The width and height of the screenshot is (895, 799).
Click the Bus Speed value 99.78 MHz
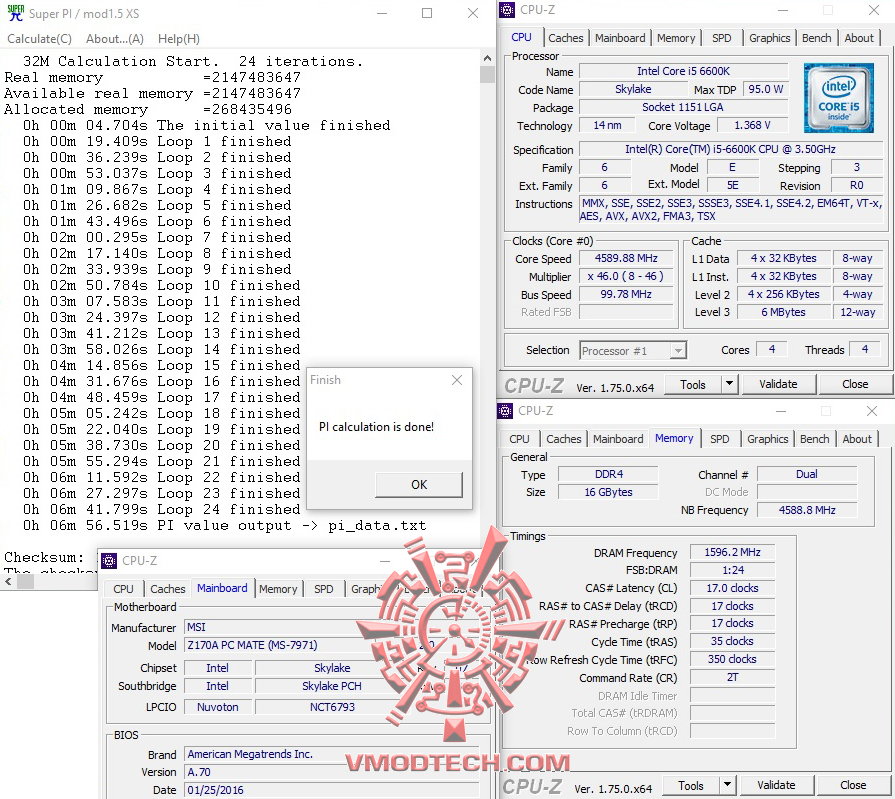tap(626, 294)
